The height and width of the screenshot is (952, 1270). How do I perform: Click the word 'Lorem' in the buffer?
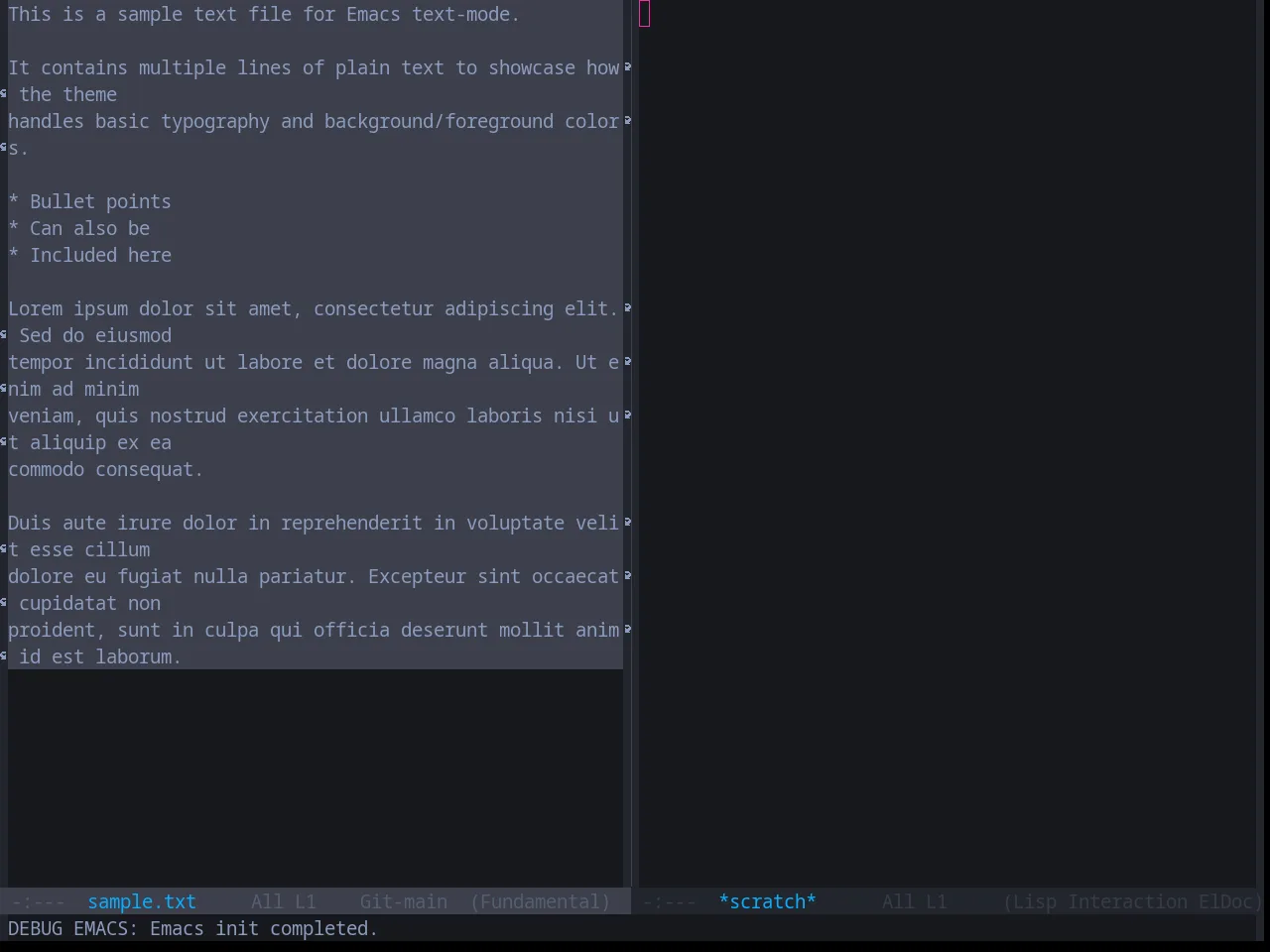tap(36, 308)
